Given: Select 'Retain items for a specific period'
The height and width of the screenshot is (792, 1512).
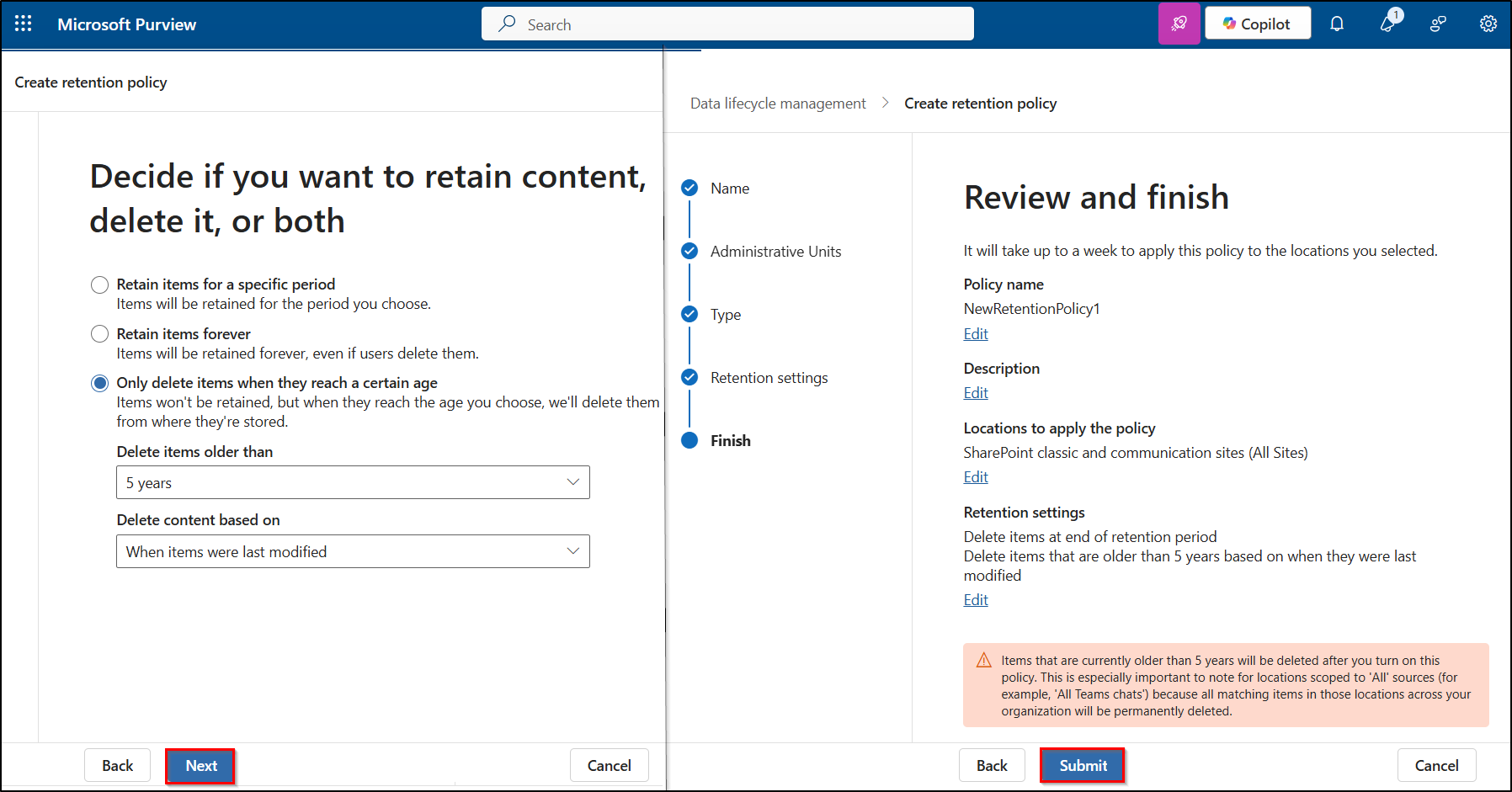Looking at the screenshot, I should pos(99,284).
